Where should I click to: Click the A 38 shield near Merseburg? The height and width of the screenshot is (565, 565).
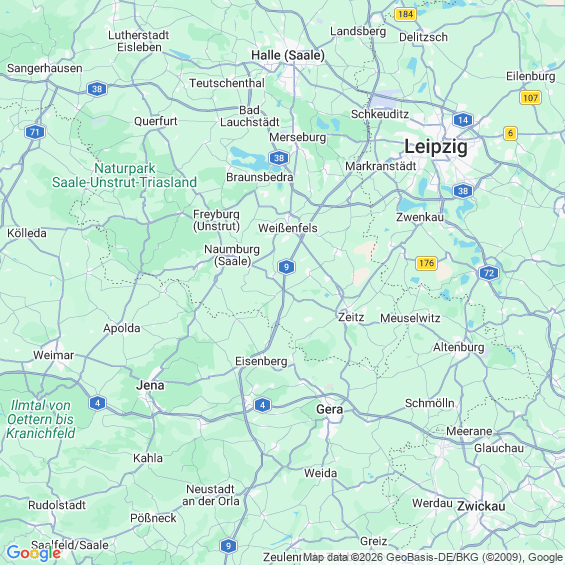coord(279,158)
